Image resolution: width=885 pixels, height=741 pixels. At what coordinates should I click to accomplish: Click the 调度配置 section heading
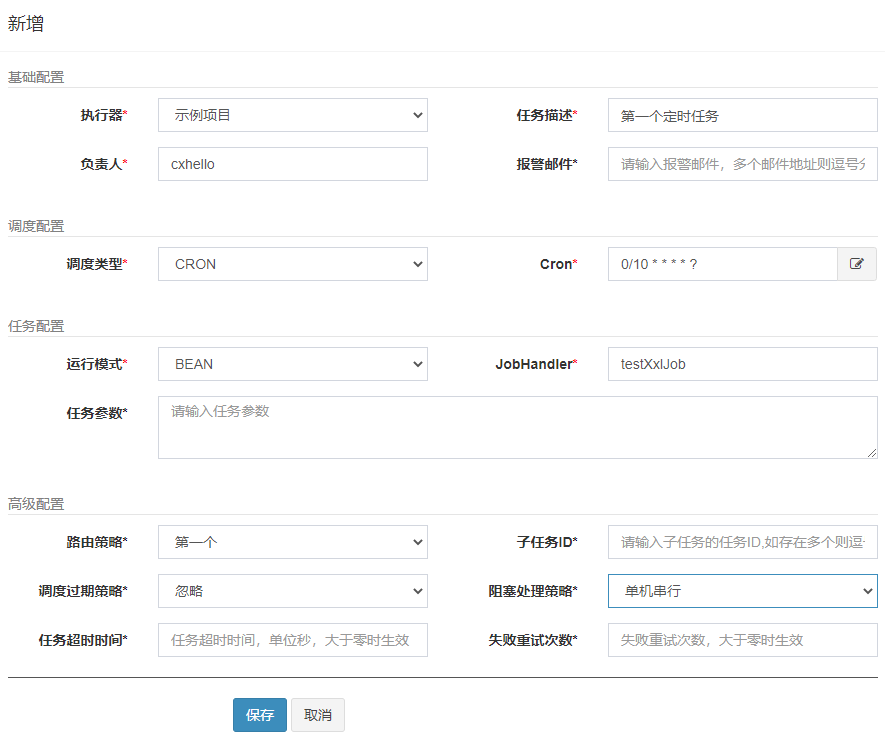pyautogui.click(x=36, y=226)
